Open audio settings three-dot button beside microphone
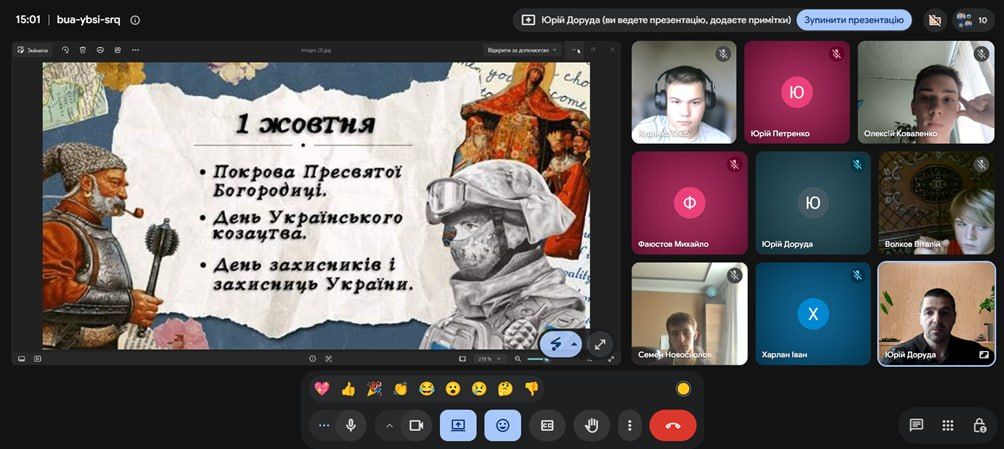The height and width of the screenshot is (449, 1004). (324, 425)
